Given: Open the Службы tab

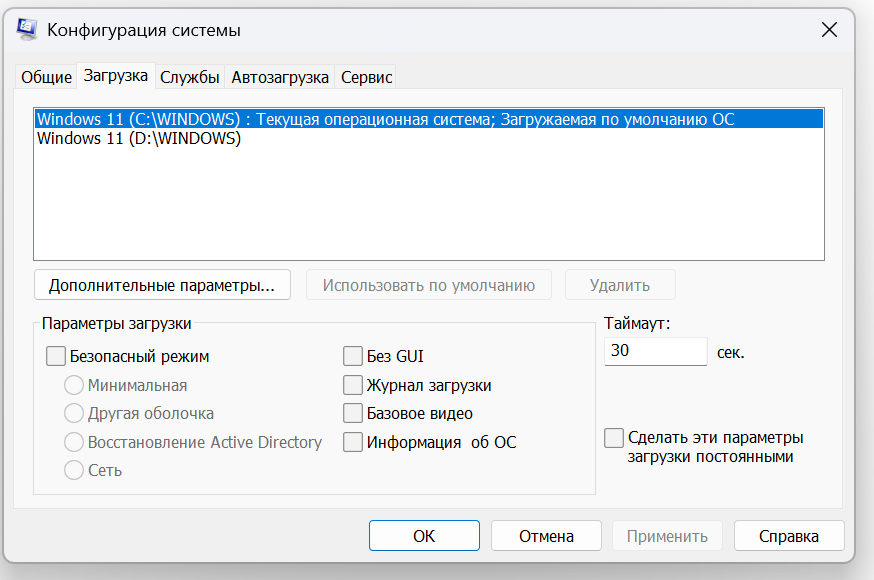Looking at the screenshot, I should [190, 77].
